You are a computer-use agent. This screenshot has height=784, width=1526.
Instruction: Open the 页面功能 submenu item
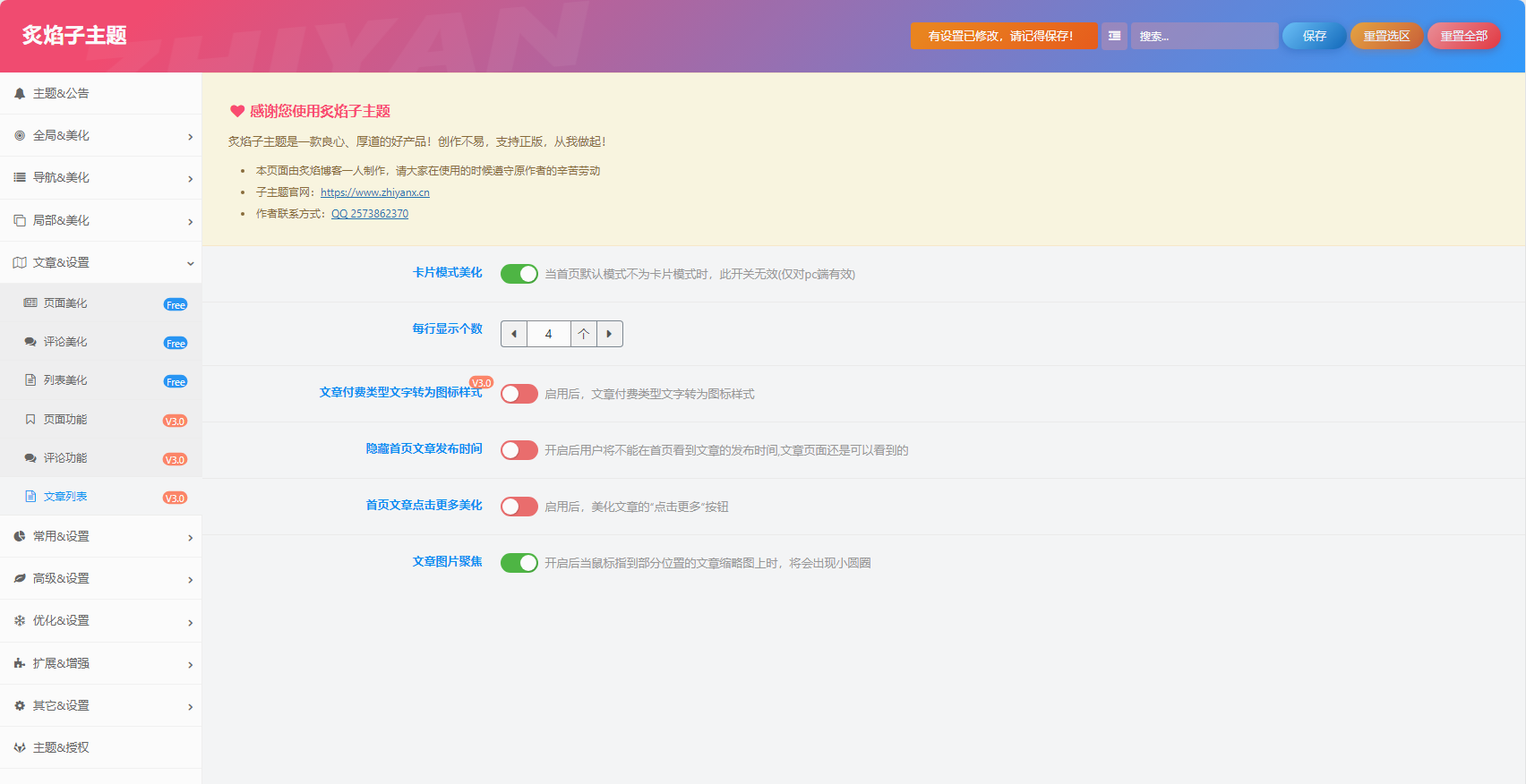[100, 419]
